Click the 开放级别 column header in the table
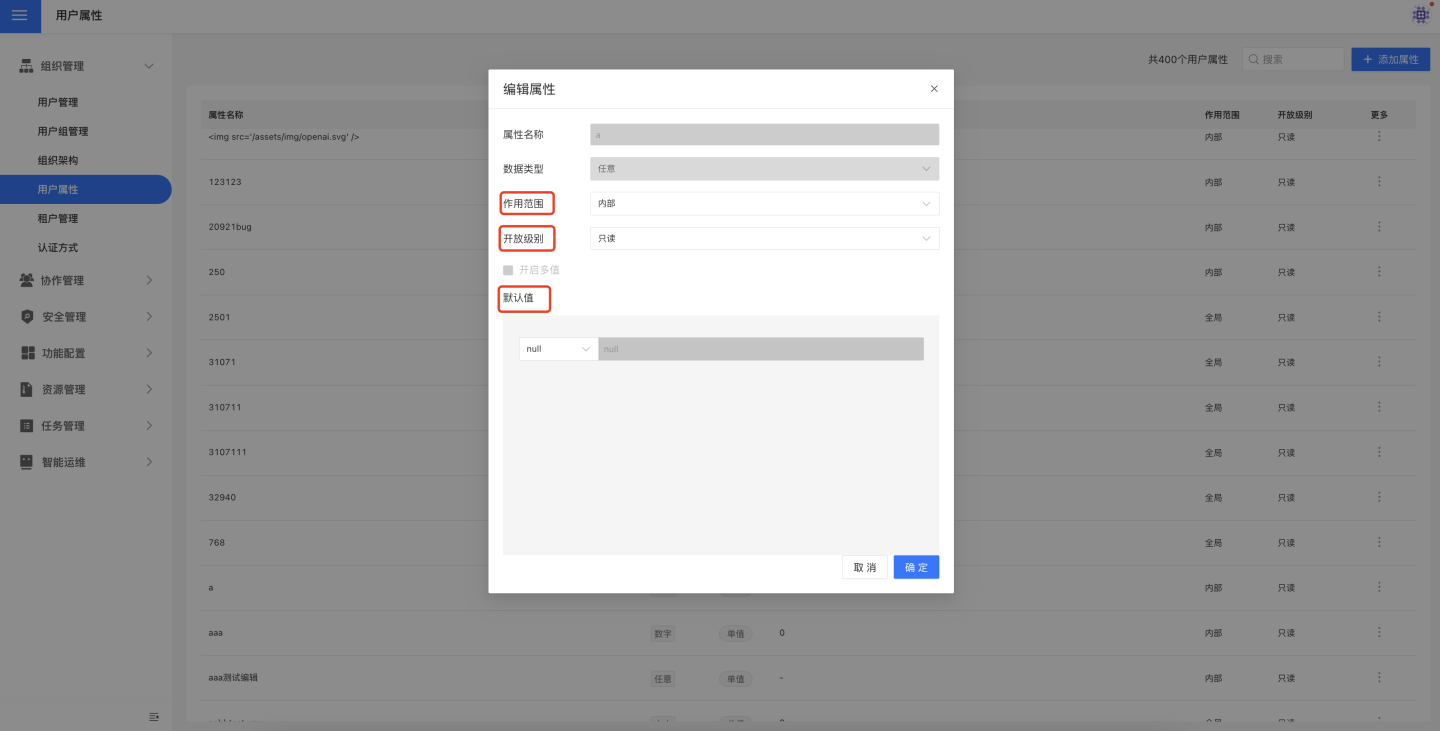The image size is (1440, 731). (x=1295, y=115)
